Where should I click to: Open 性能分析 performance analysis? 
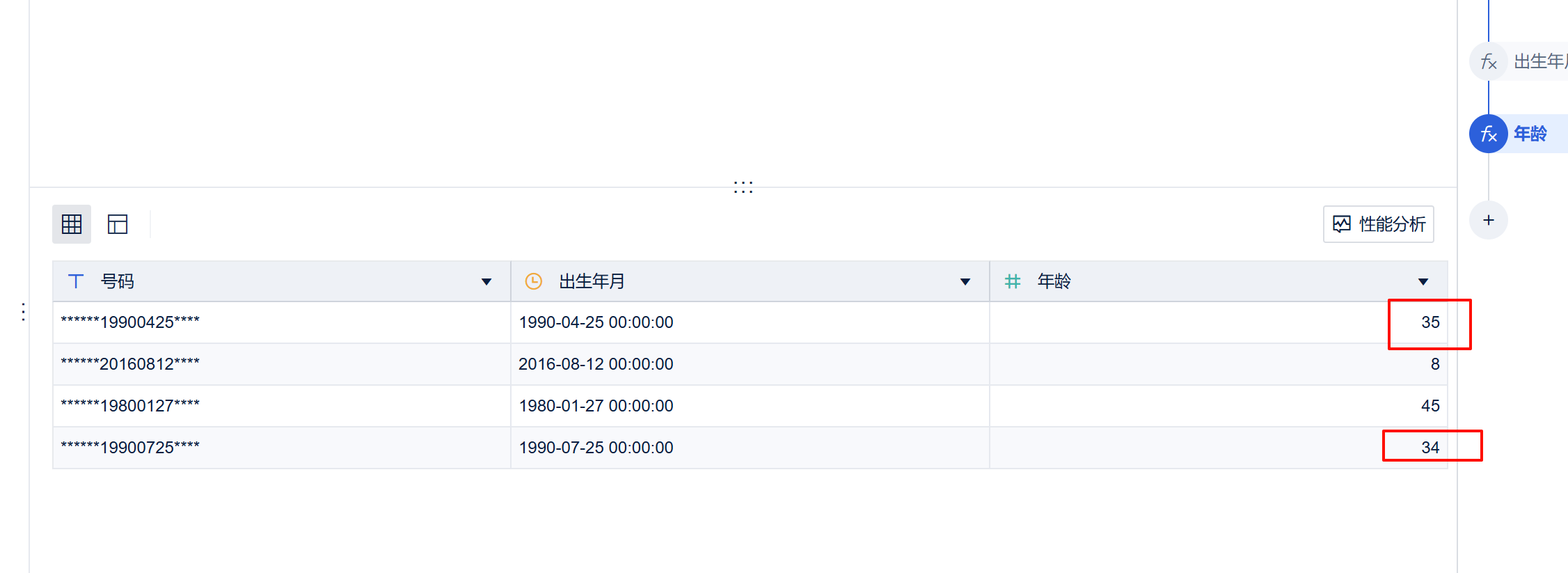click(x=1378, y=224)
